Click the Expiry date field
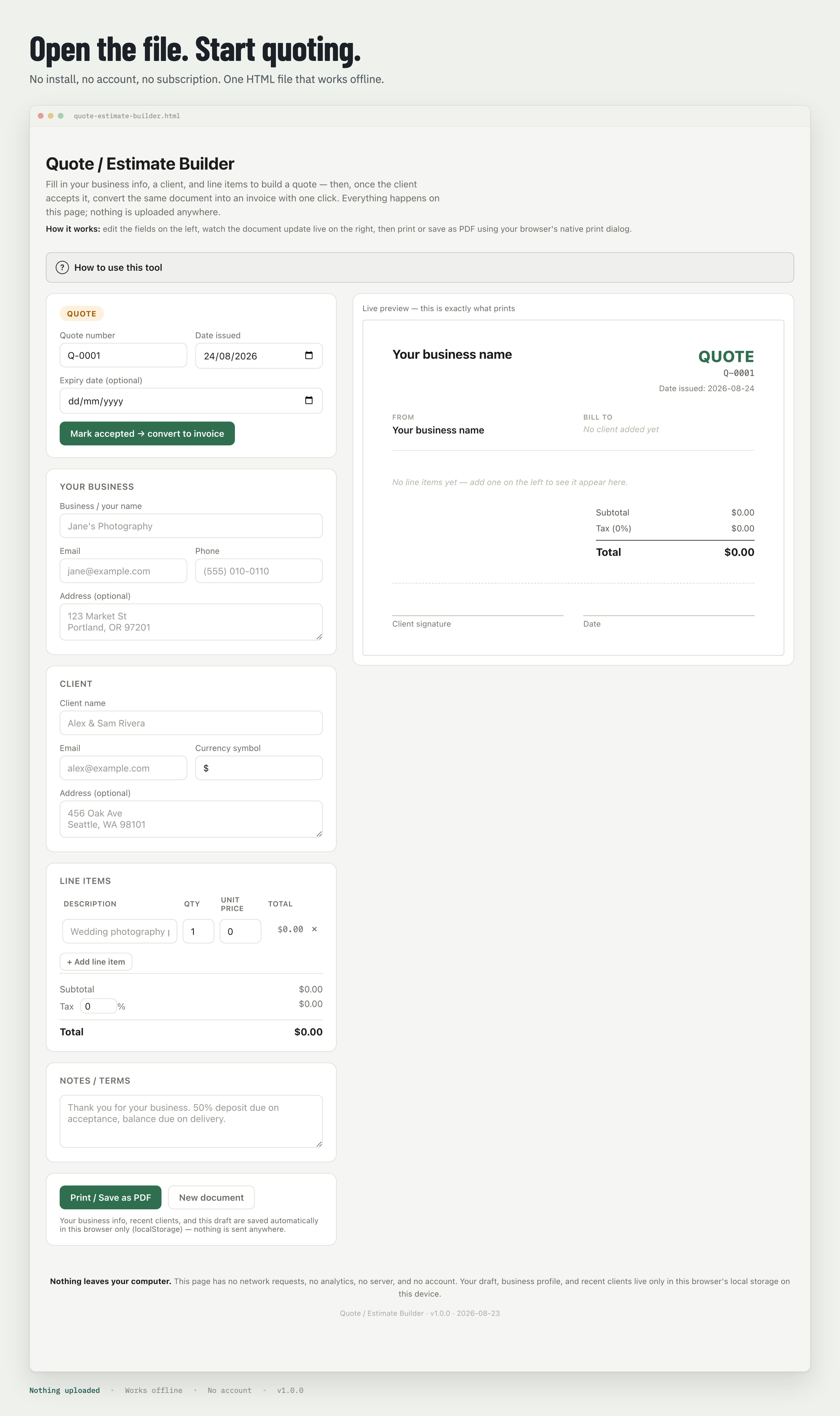Screen dimensions: 840x1416 pos(191,400)
